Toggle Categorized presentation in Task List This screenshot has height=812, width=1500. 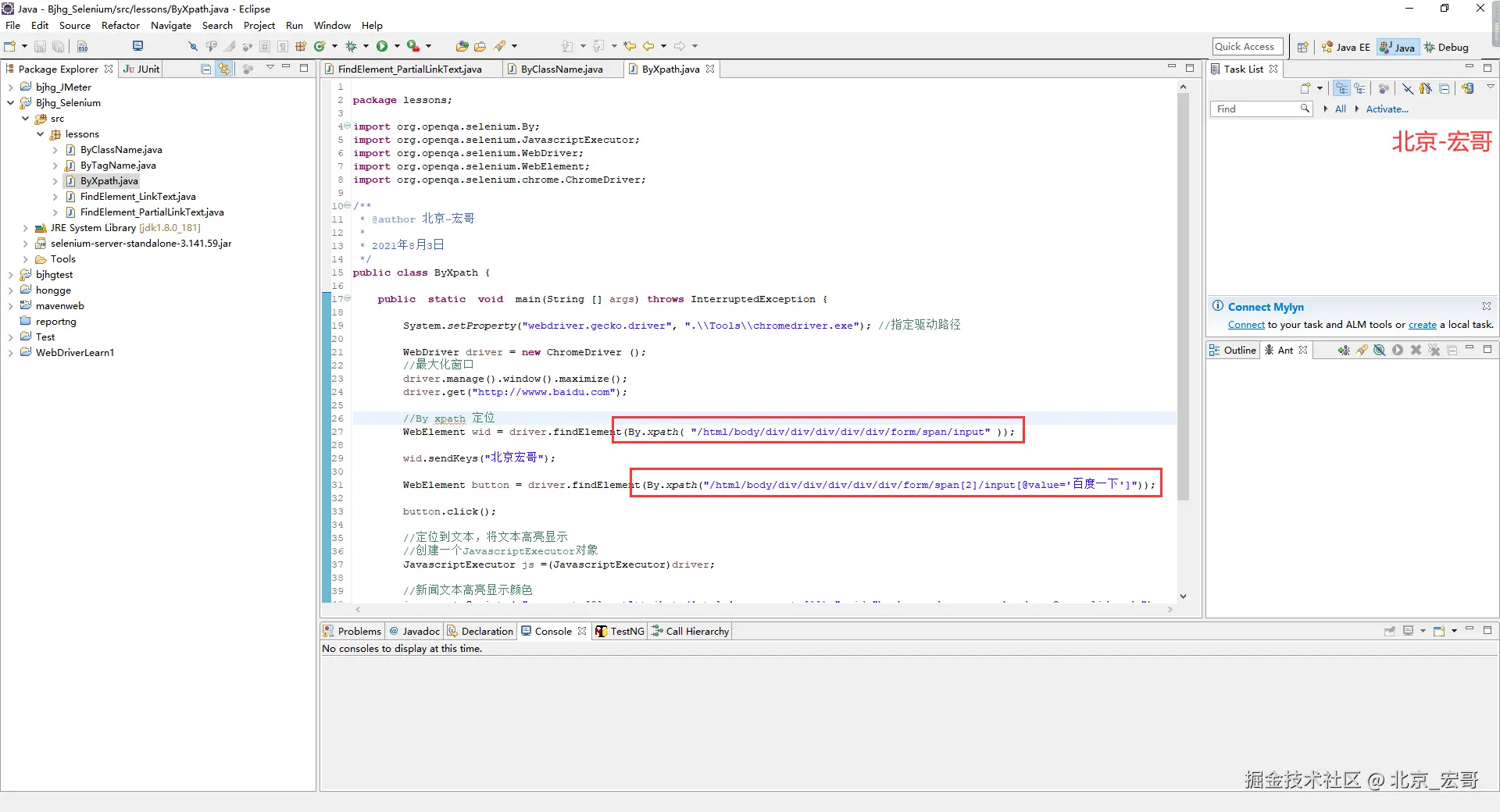coord(1342,88)
